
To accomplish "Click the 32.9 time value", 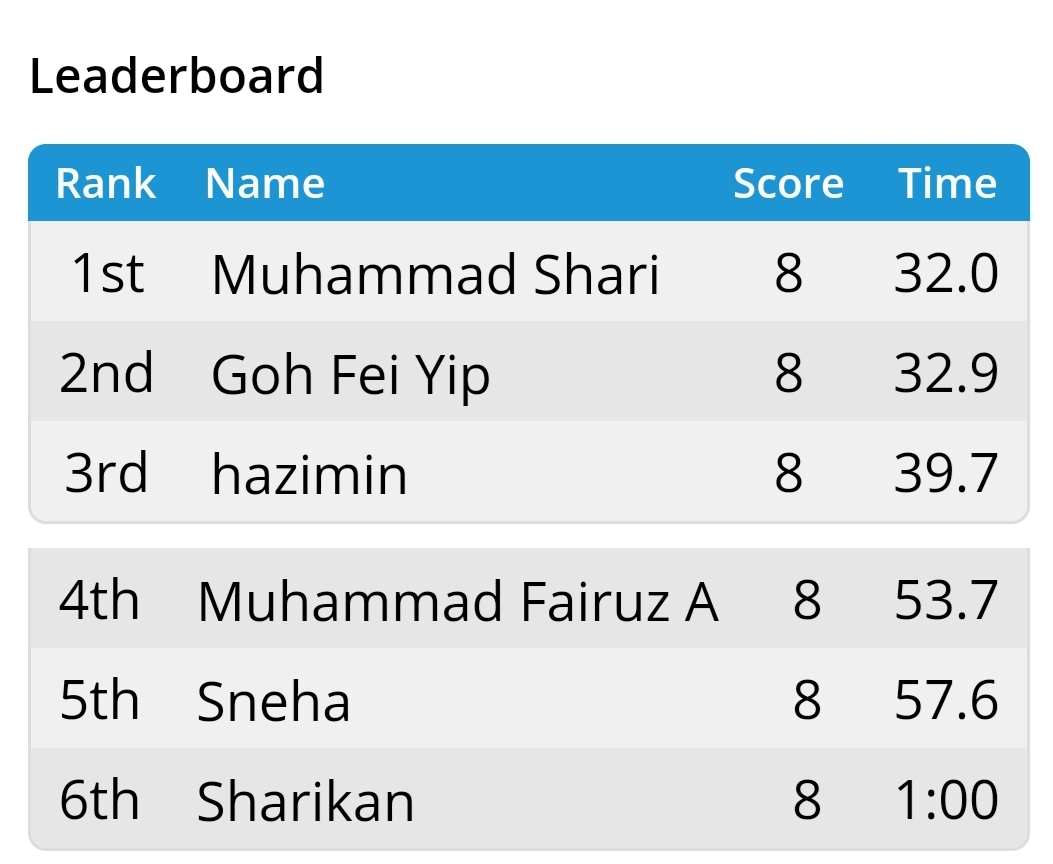I will [946, 373].
